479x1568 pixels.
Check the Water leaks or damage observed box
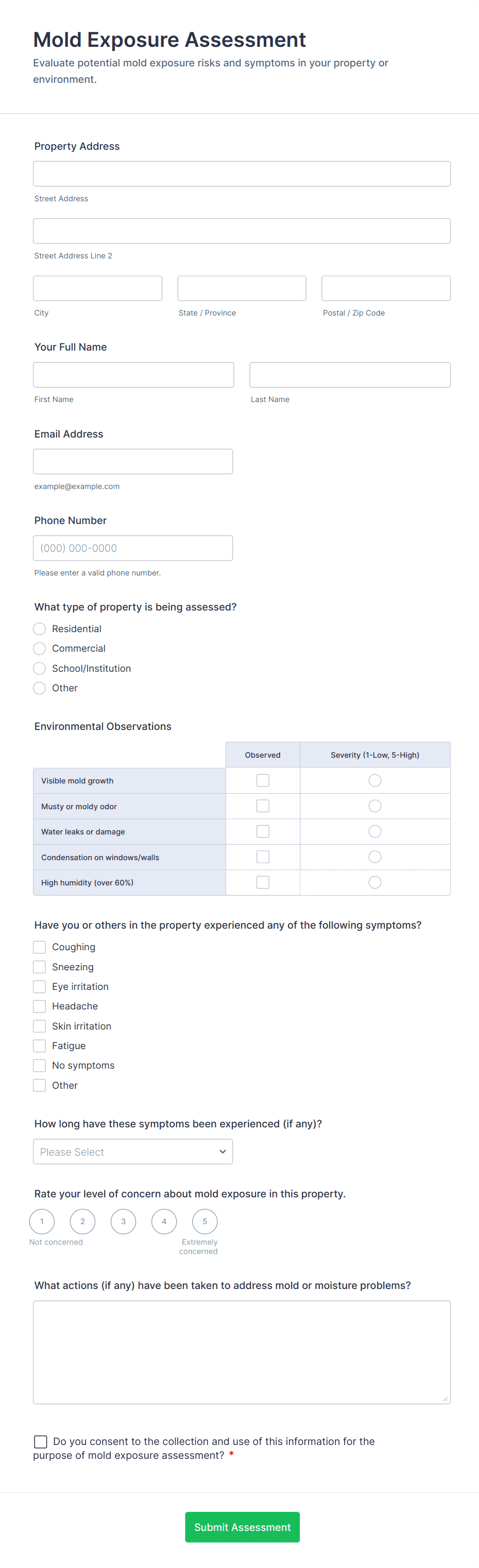(262, 831)
